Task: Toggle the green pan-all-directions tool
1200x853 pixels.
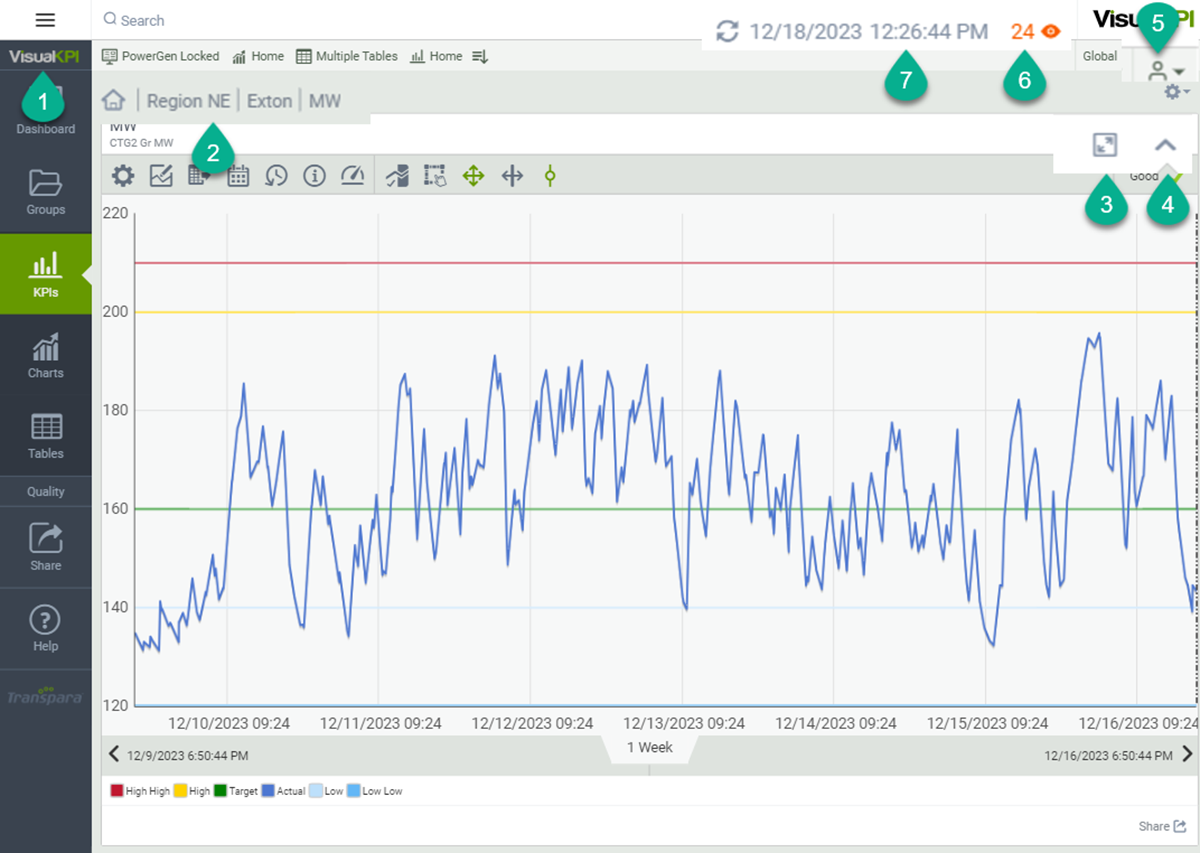Action: tap(473, 177)
